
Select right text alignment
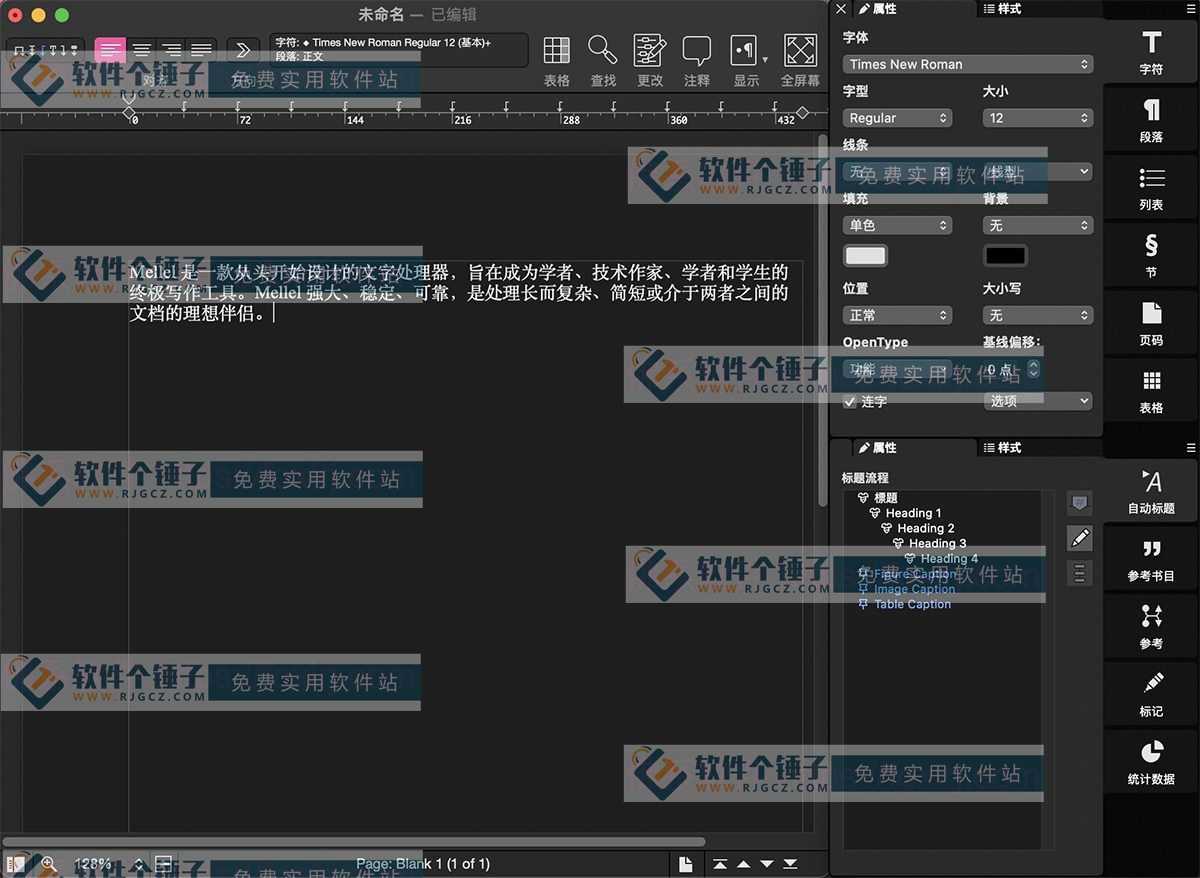point(172,50)
